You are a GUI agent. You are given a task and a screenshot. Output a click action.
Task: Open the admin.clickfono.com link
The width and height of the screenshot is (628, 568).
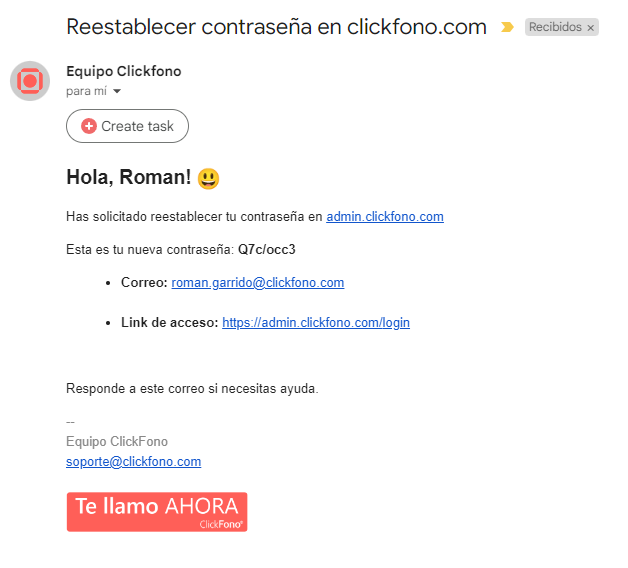tap(385, 217)
